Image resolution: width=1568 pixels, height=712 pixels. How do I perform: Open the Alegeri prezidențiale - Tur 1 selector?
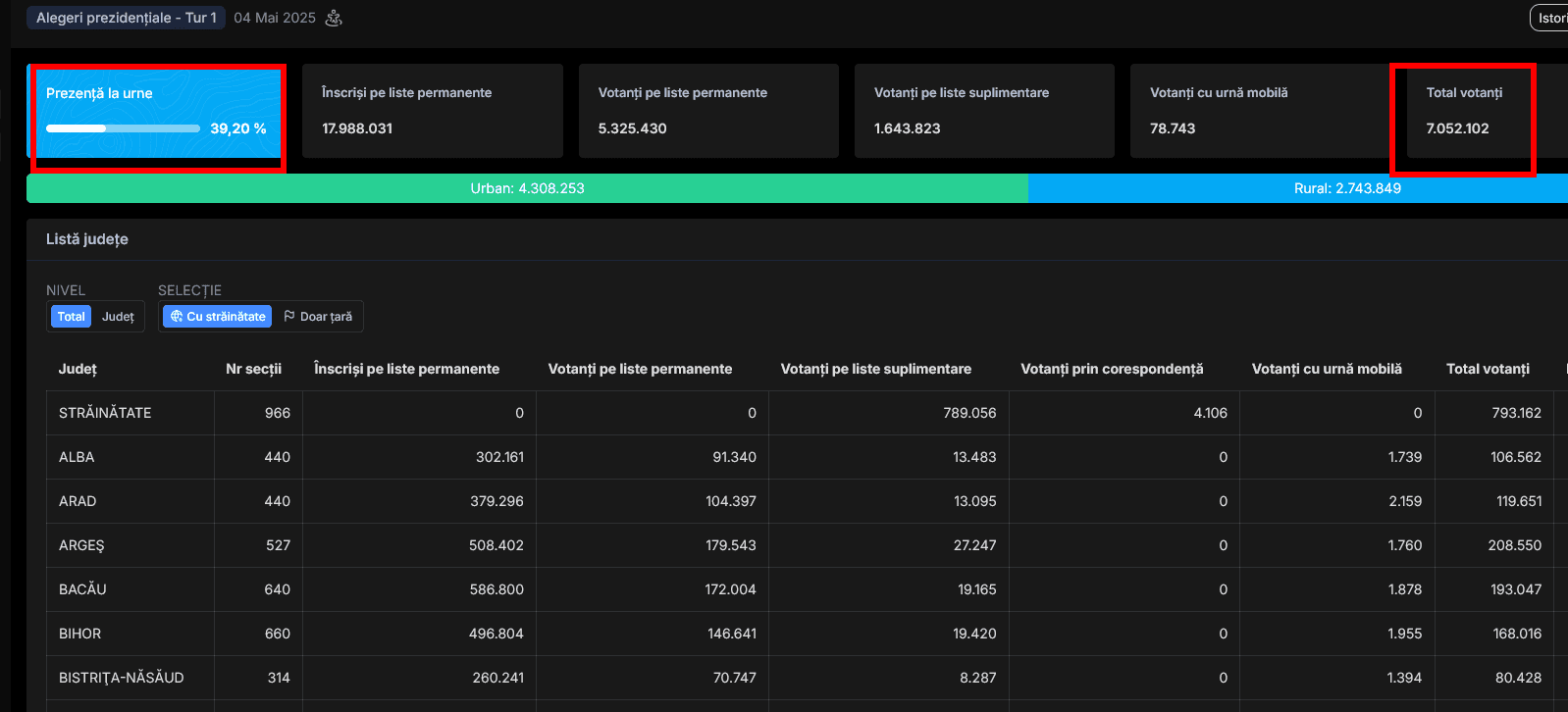coord(126,18)
